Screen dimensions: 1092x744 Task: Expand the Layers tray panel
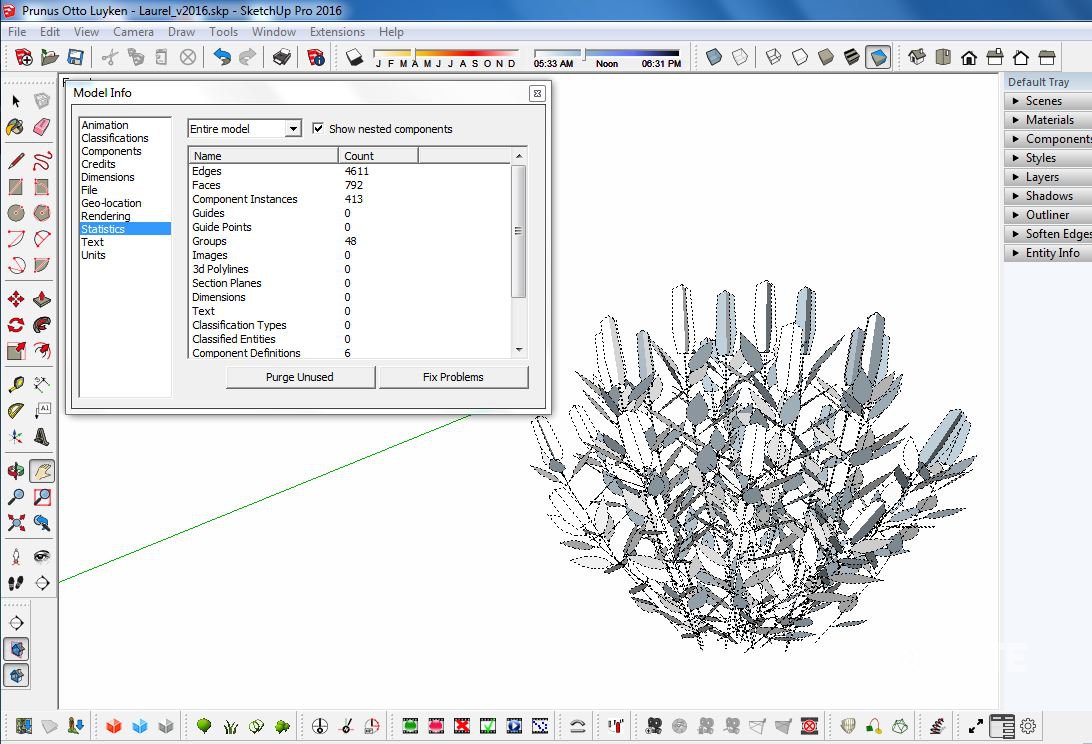[x=1042, y=177]
